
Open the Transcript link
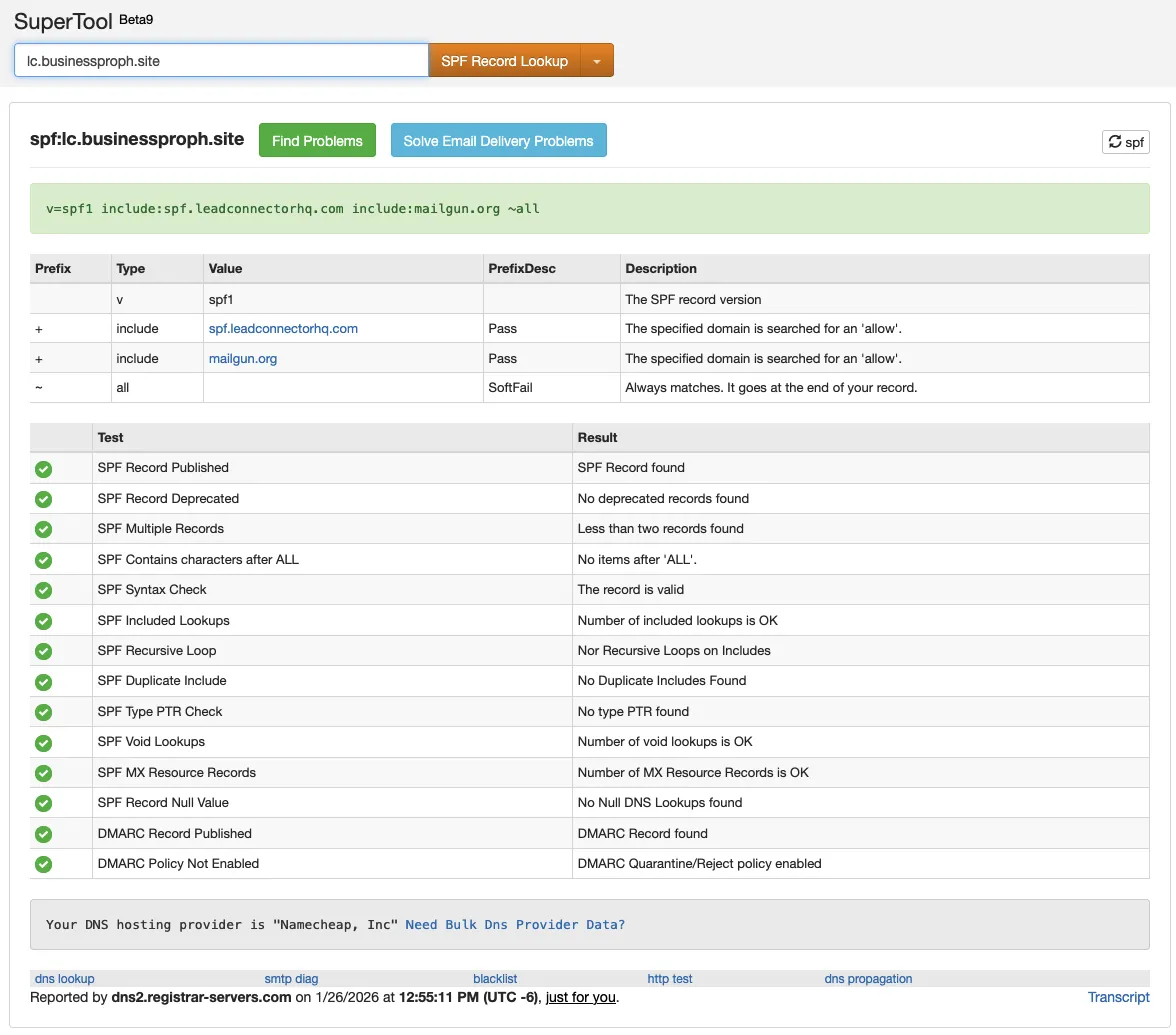[1118, 997]
